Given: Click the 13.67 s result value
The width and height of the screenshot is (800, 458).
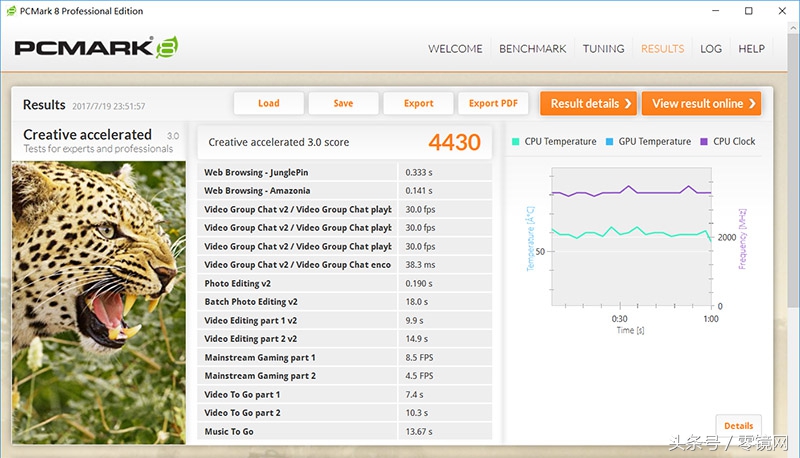Looking at the screenshot, I should tap(419, 431).
